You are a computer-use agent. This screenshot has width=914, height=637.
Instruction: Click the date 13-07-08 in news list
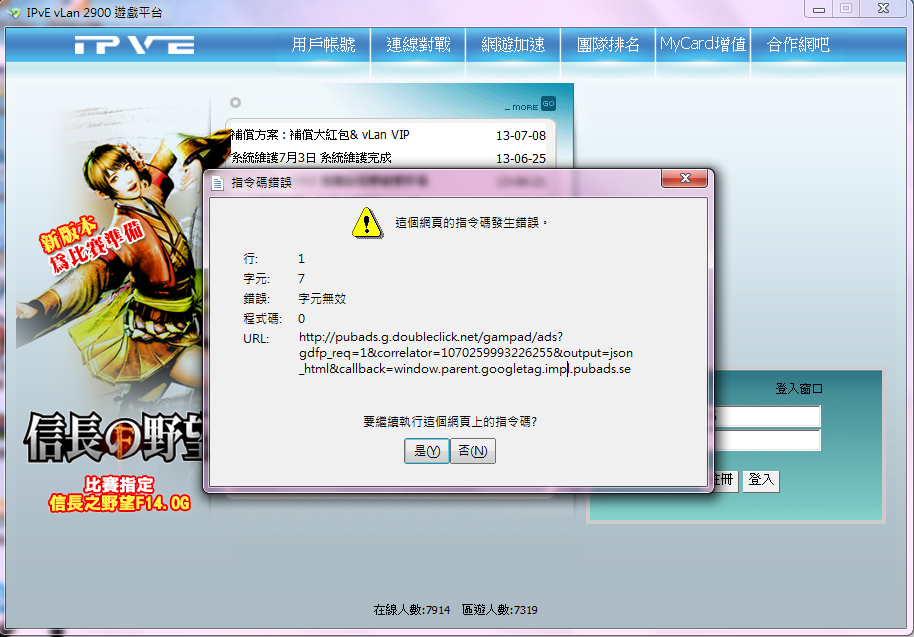click(521, 135)
